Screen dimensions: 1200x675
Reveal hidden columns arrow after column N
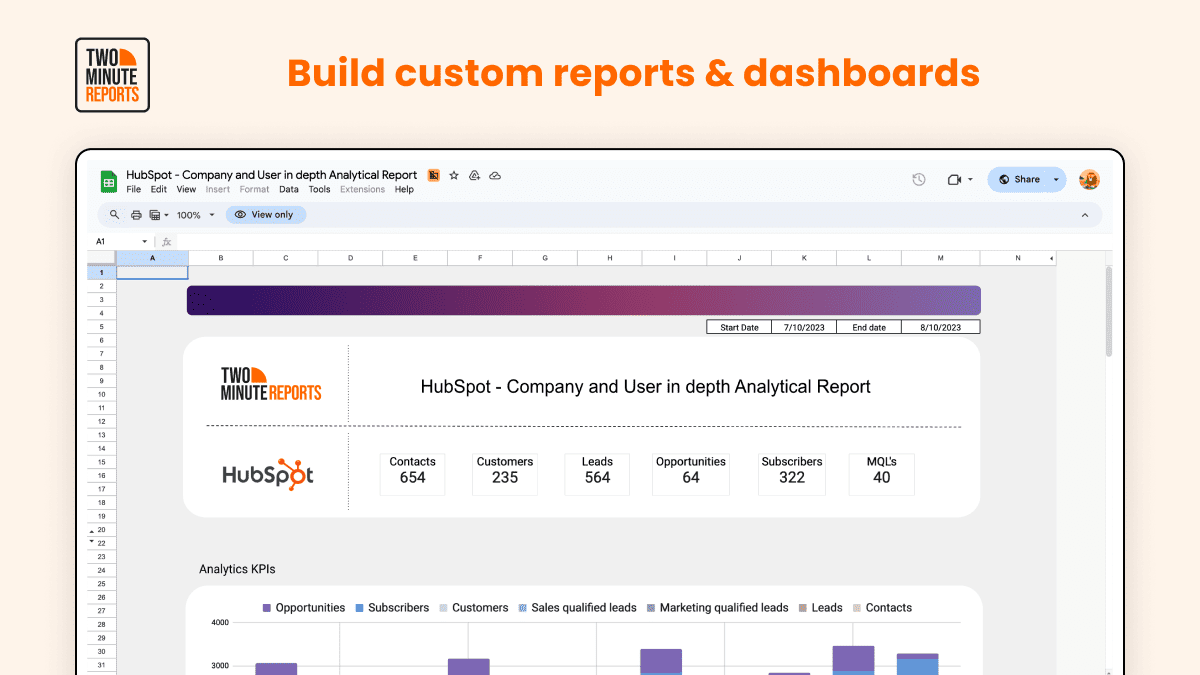[x=1051, y=258]
